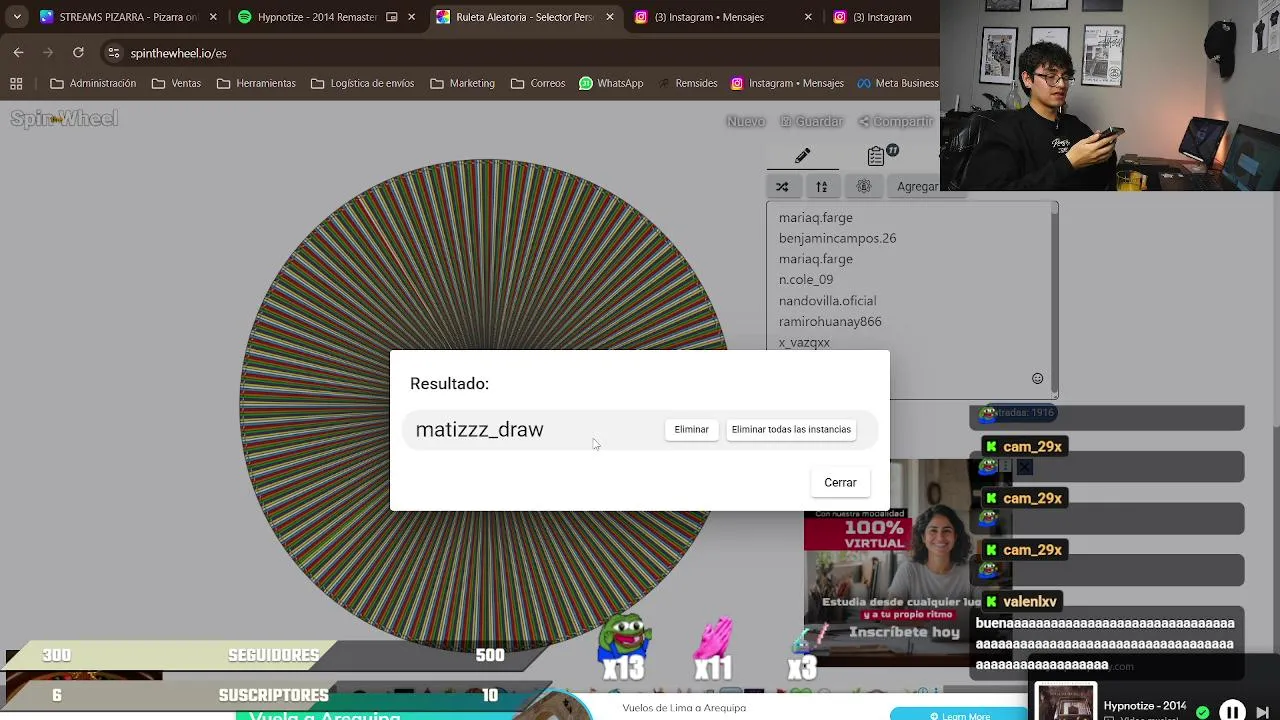This screenshot has width=1280, height=720.
Task: Click Learn More on the flights ad
Action: pos(960,715)
